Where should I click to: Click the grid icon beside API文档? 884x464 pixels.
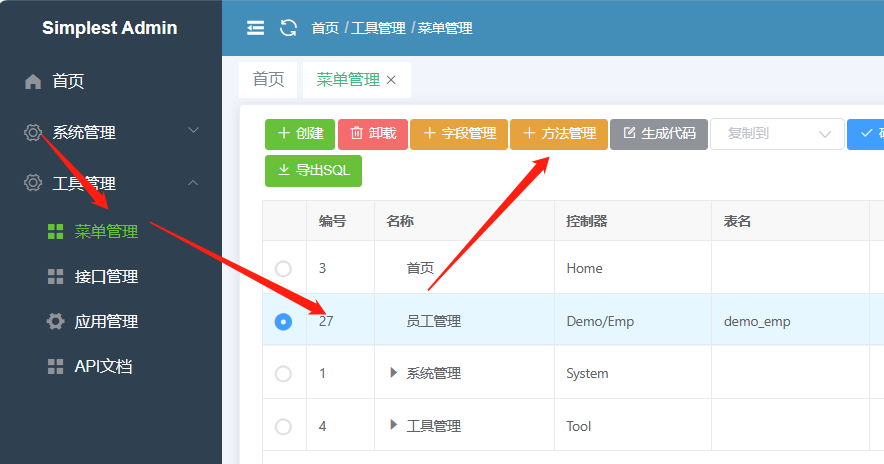pyautogui.click(x=56, y=367)
